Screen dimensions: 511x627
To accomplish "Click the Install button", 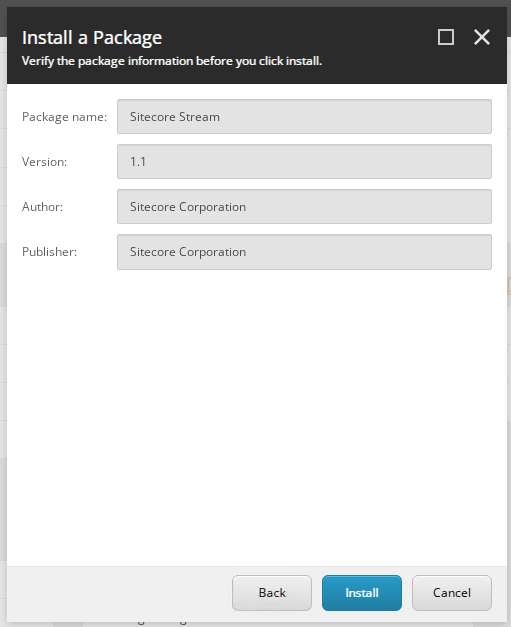I will [x=361, y=593].
